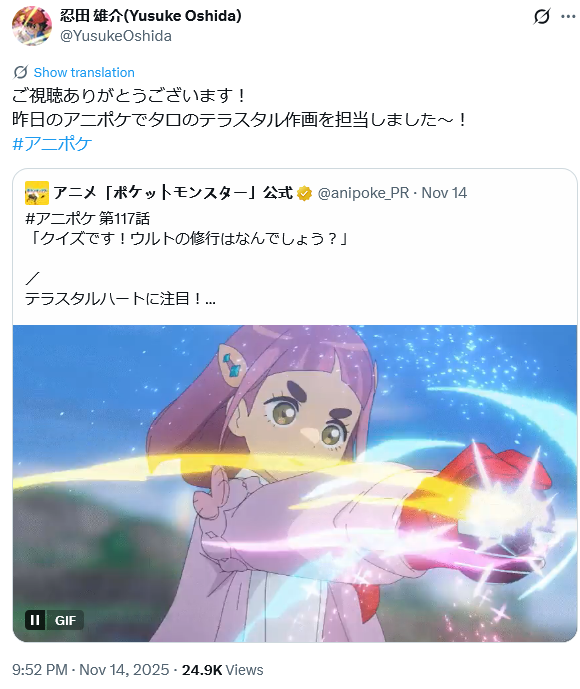
Task: Click Show translation link
Action: click(84, 72)
